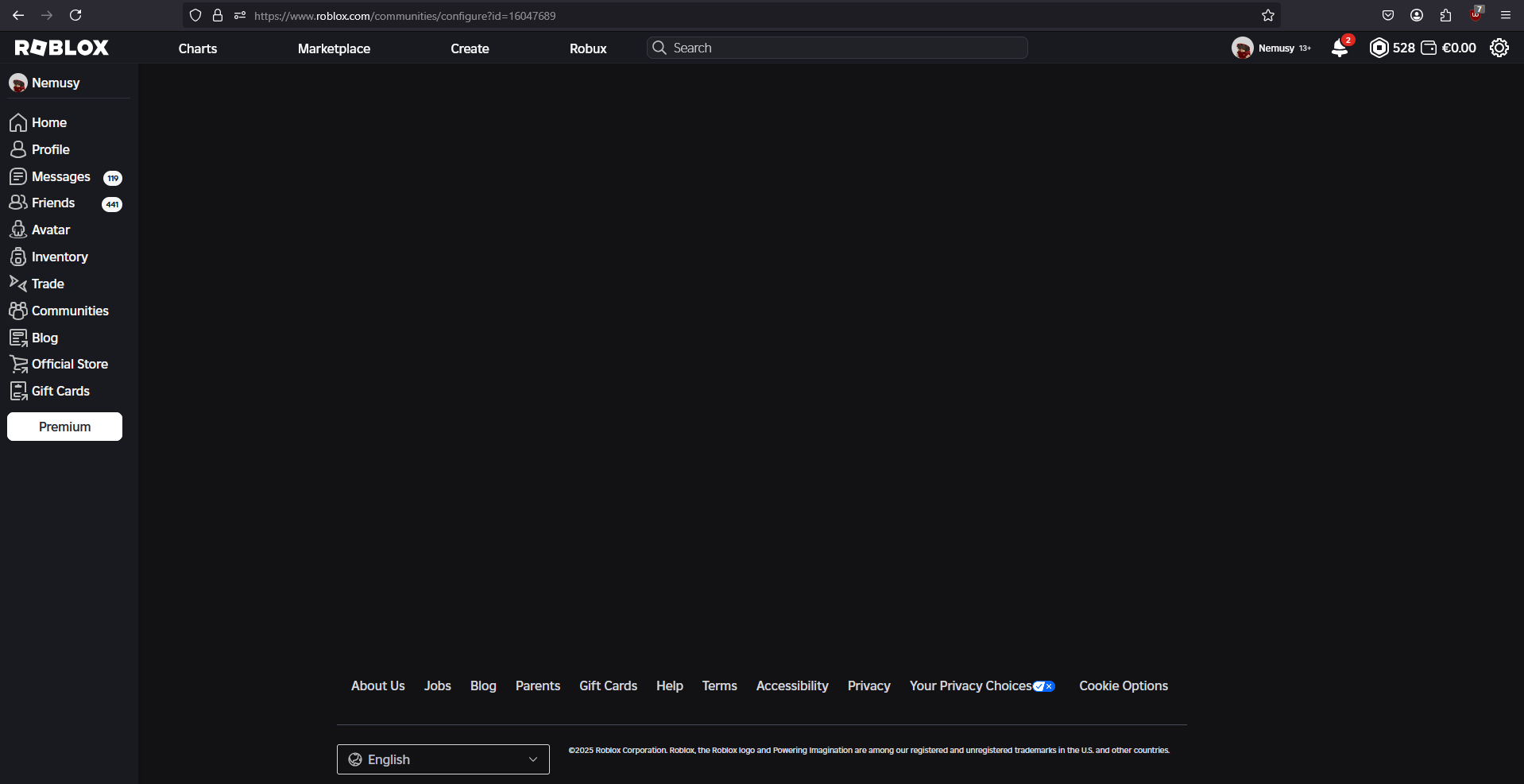Click into the Search field

[835, 48]
